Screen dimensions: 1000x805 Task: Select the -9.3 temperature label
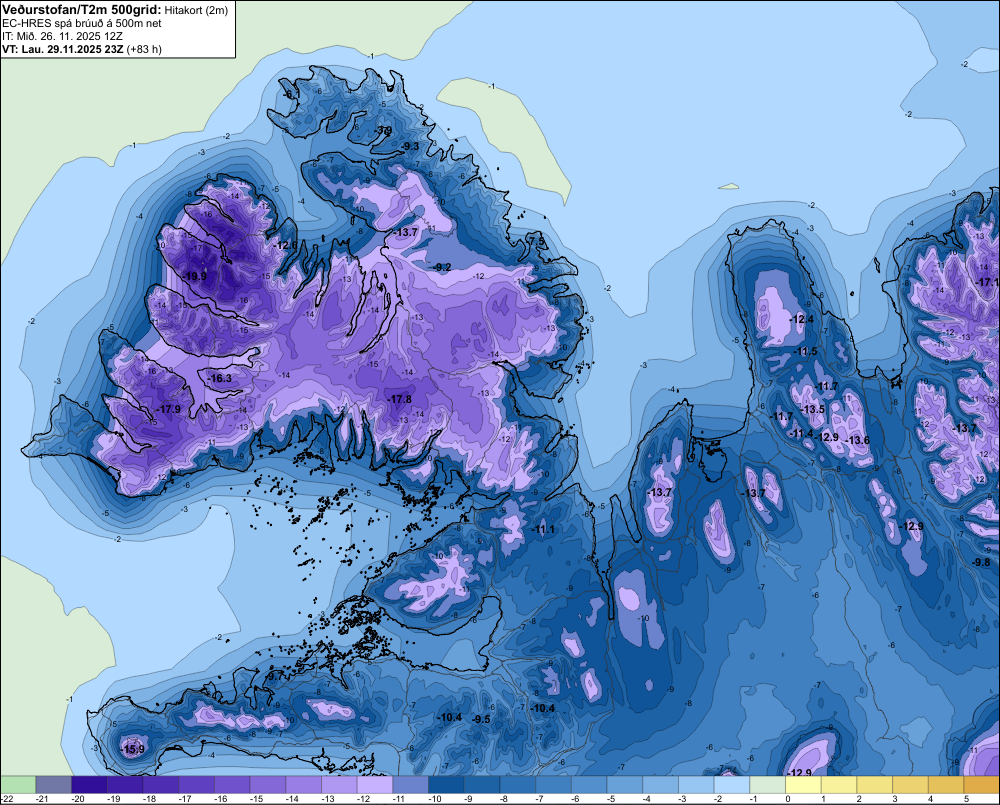coord(411,147)
